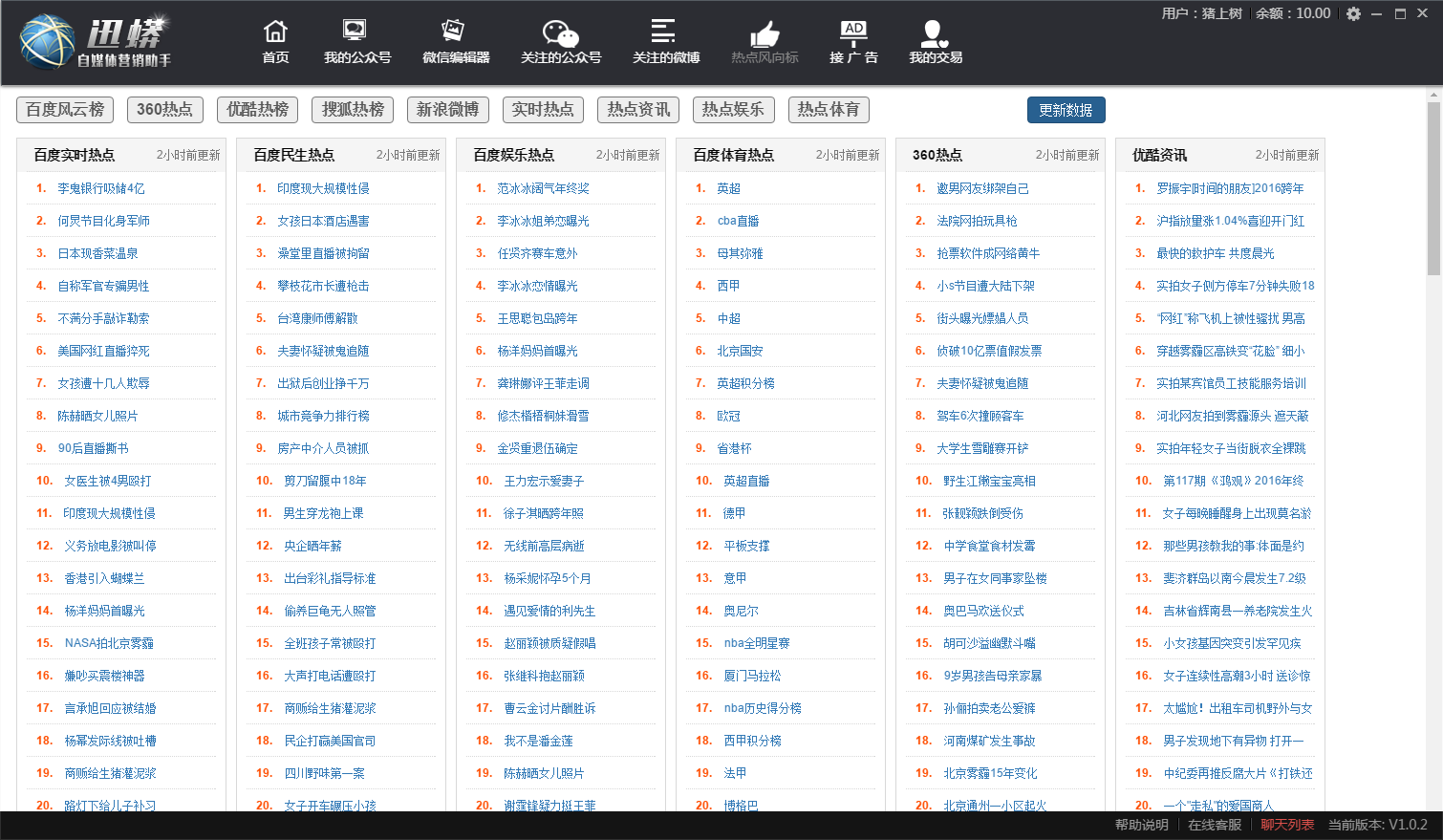Select the 百度风云榜 tab
The height and width of the screenshot is (840, 1443).
pos(65,110)
